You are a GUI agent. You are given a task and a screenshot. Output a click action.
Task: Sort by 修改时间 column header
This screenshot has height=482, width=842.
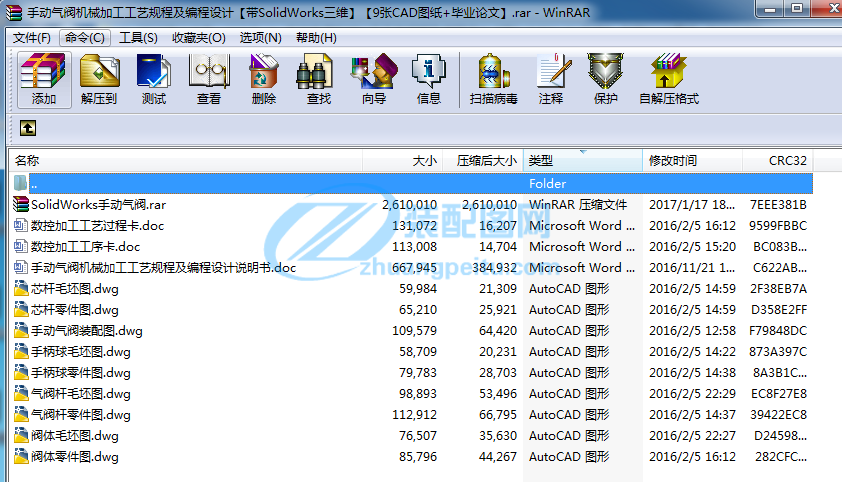693,160
